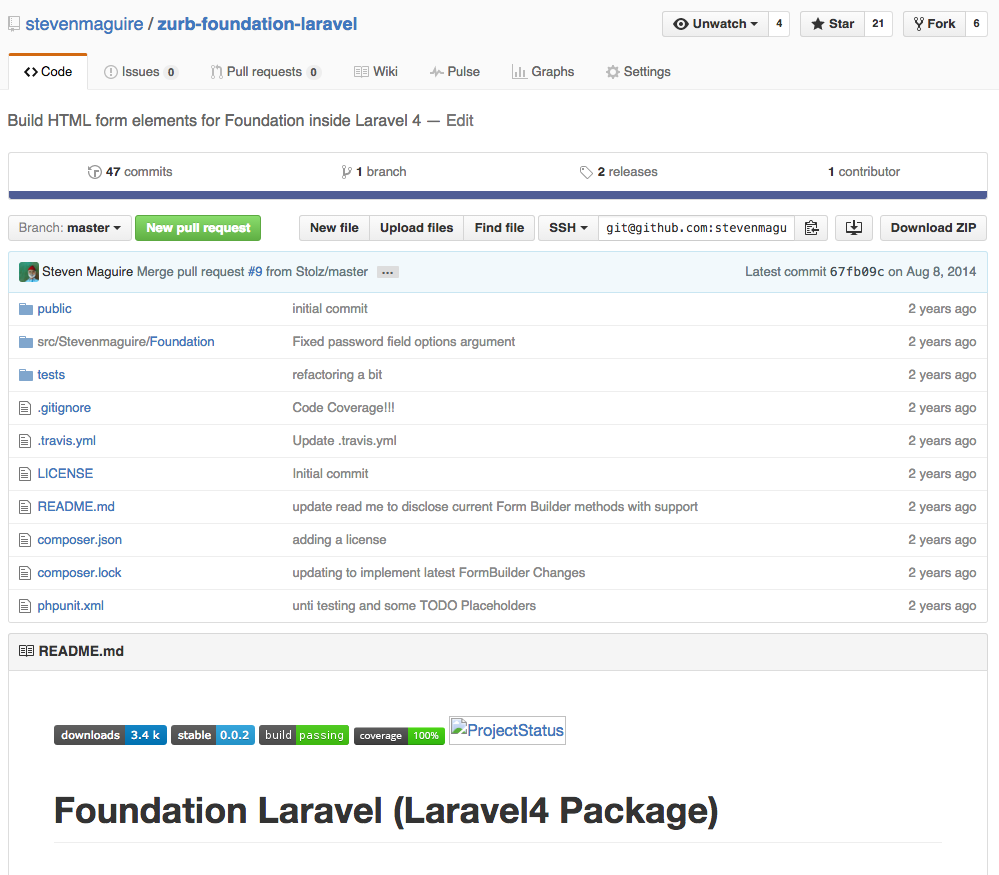Click the forks count 6
Image resolution: width=999 pixels, height=875 pixels.
pyautogui.click(x=976, y=24)
